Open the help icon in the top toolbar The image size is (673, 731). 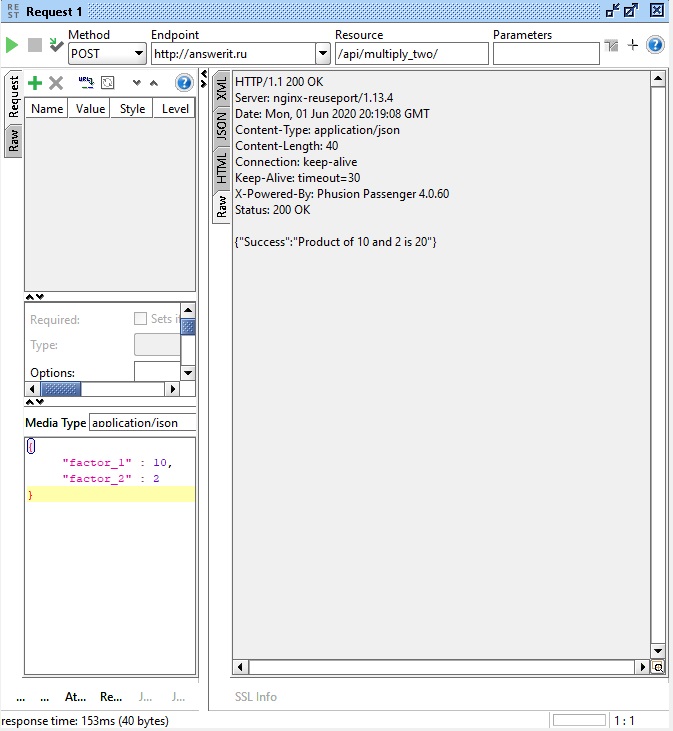tap(655, 45)
